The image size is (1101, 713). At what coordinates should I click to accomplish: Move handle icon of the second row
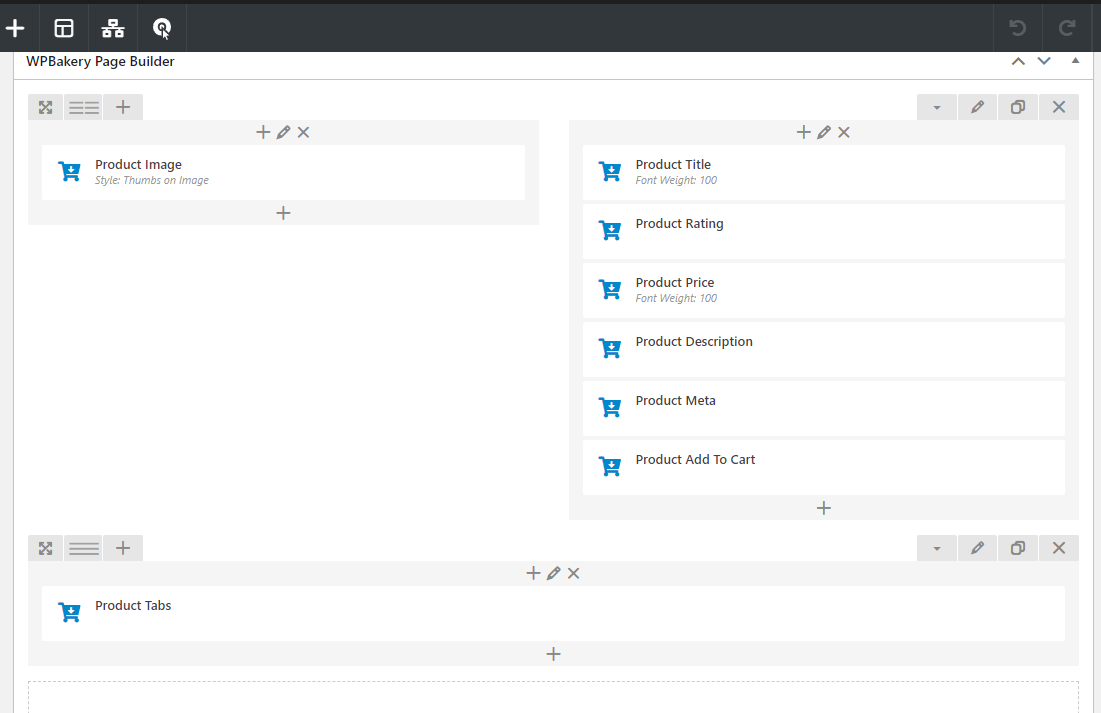[x=46, y=549]
